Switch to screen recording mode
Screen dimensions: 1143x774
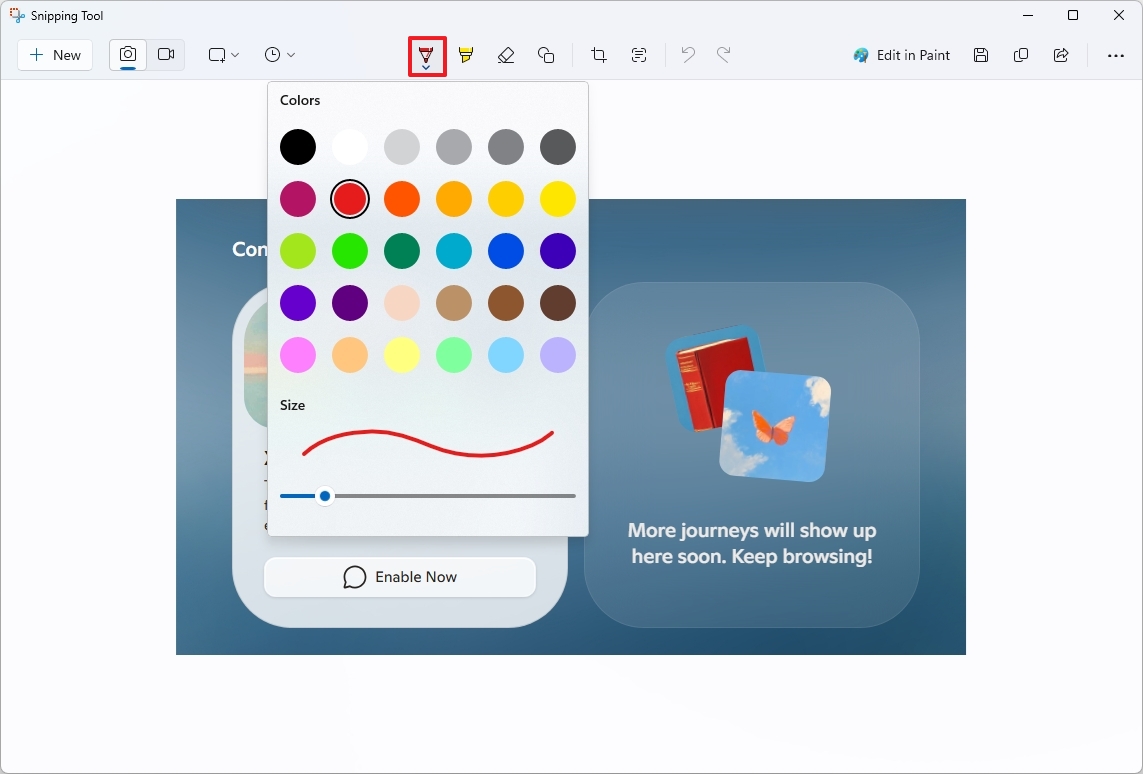tap(166, 55)
